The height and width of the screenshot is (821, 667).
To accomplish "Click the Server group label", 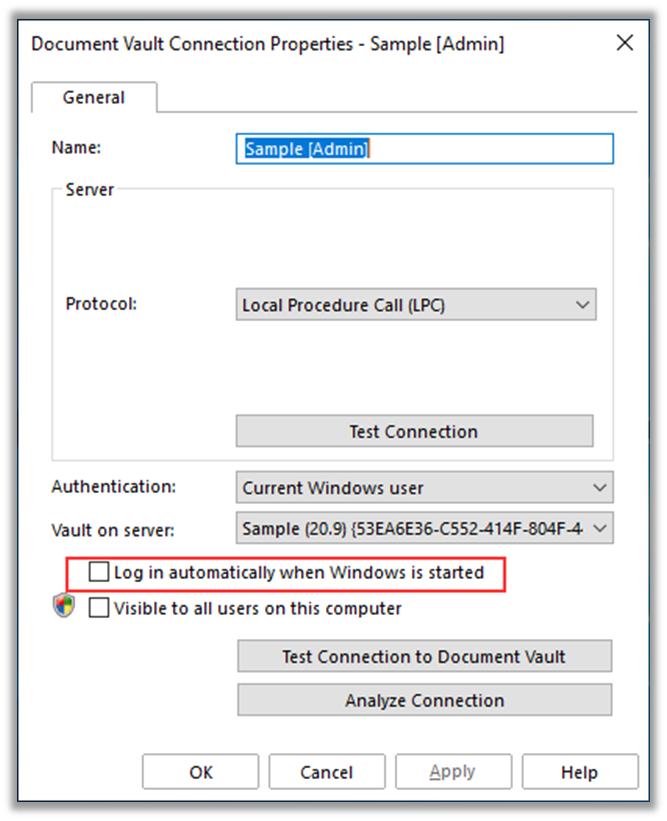I will (x=90, y=190).
